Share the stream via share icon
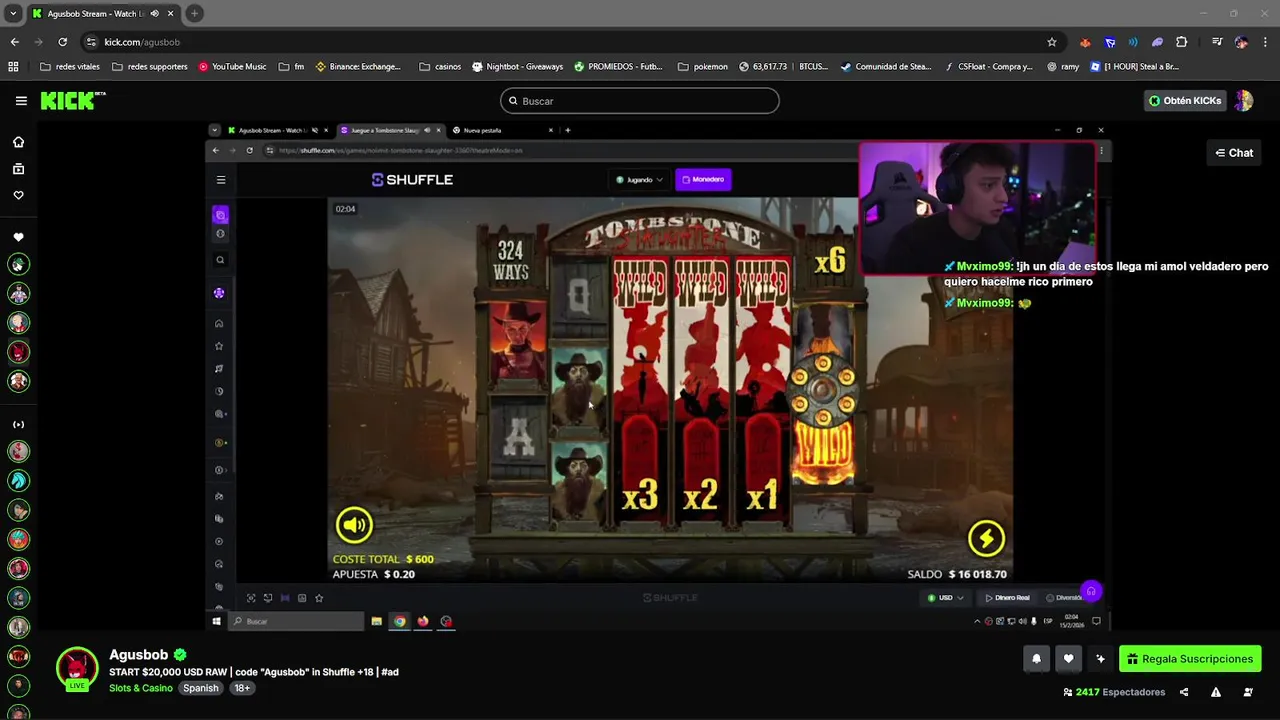The width and height of the screenshot is (1280, 720). click(x=1184, y=692)
